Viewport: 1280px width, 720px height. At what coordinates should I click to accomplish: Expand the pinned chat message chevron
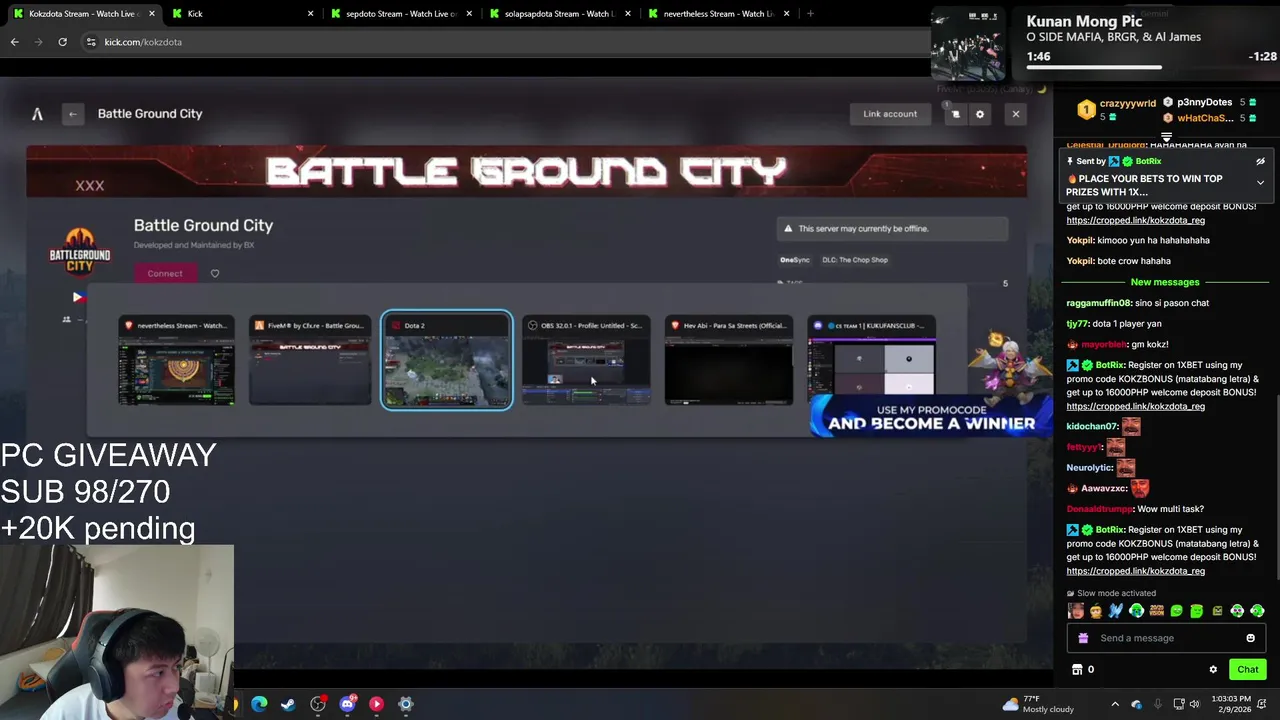1260,183
